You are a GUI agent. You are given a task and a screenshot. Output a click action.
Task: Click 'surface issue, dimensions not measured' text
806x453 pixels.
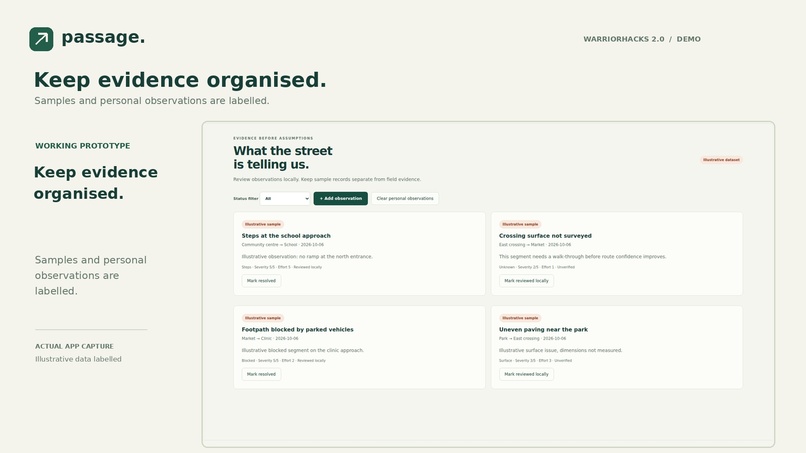pos(575,350)
